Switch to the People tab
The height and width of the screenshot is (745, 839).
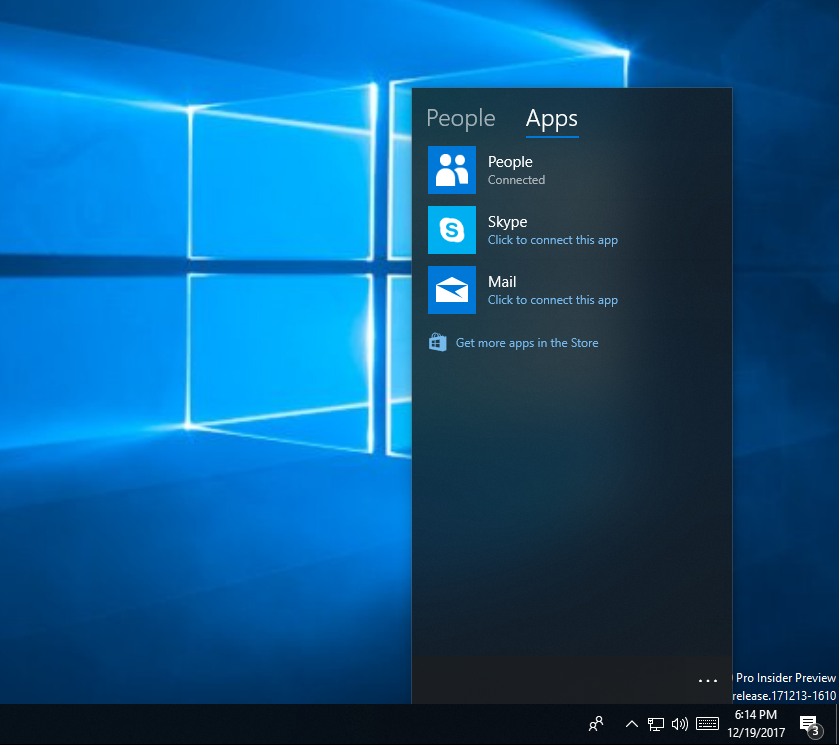(461, 119)
